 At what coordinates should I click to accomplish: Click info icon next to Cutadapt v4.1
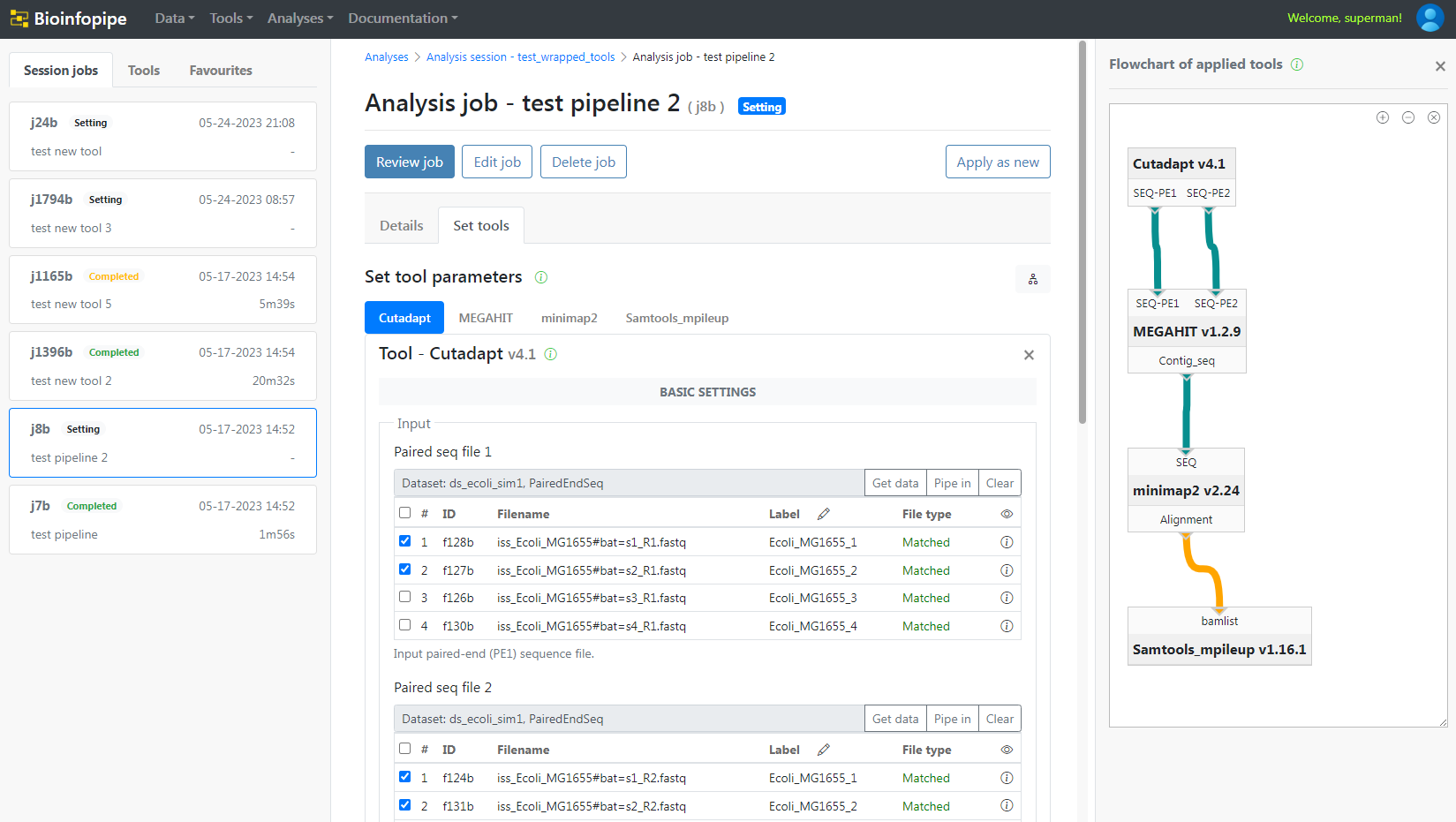(551, 354)
